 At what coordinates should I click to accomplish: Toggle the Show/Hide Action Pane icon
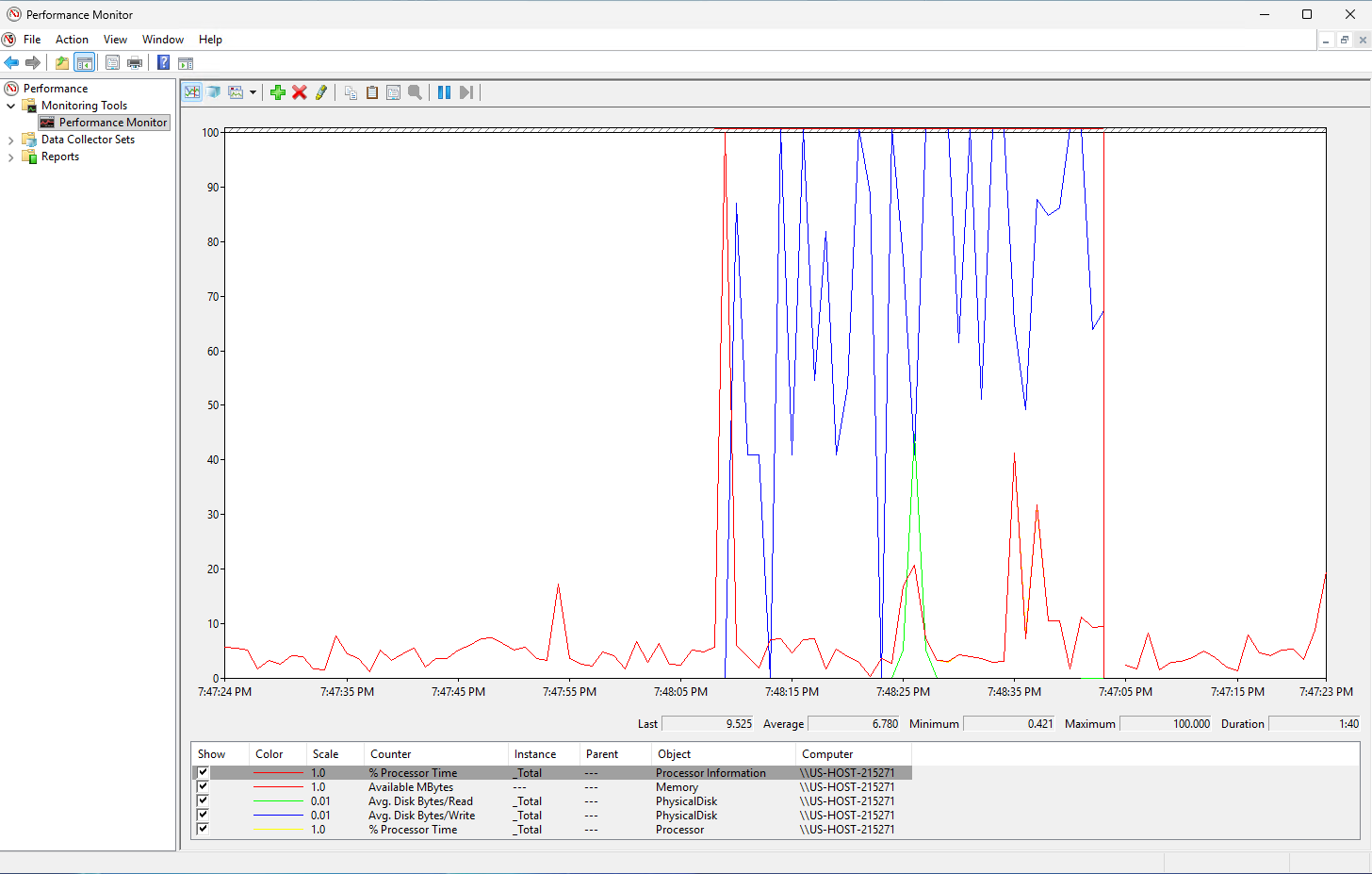186,63
